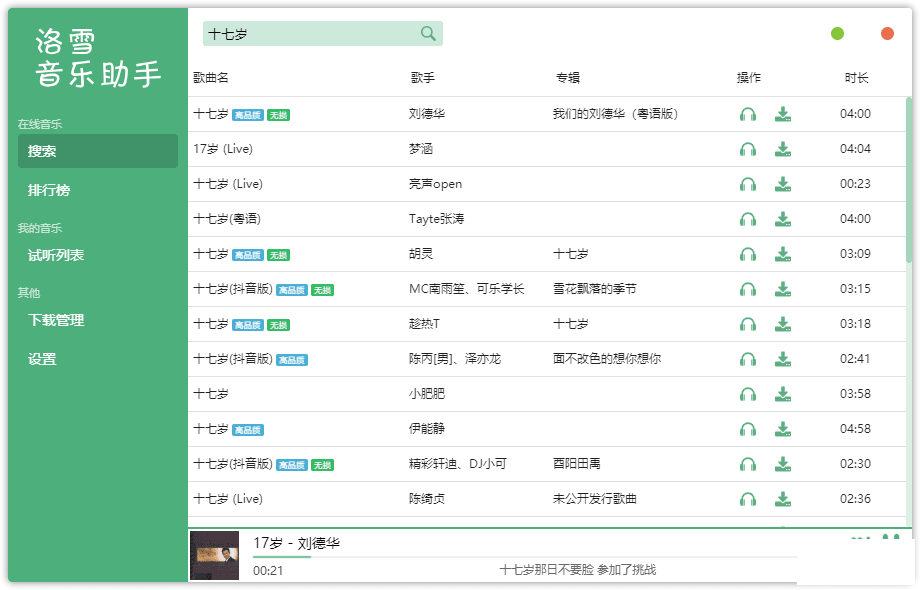Listen to 十七岁 by 小肥肥
Viewport: 920px width, 590px height.
tap(747, 395)
